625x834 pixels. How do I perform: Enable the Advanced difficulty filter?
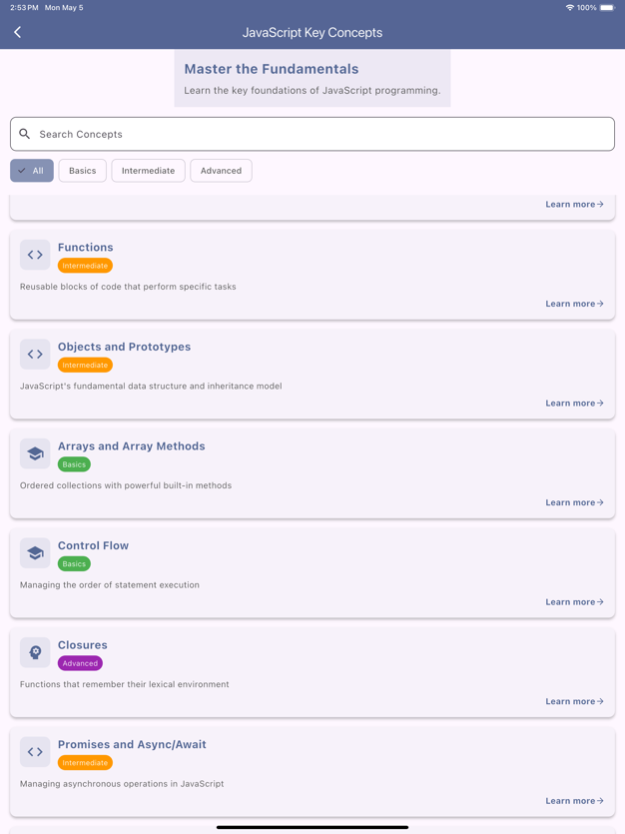pos(220,170)
